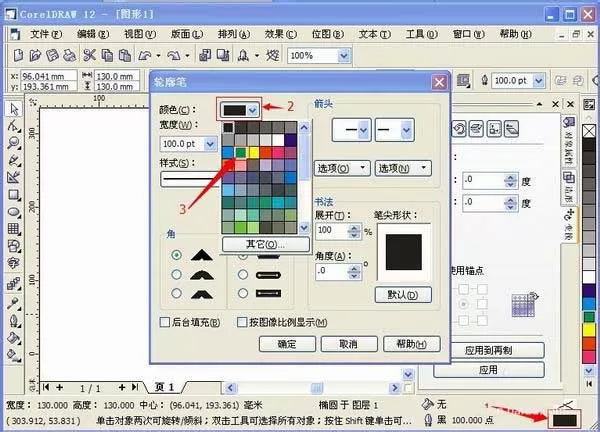Click the Print toolbar icon

[x=69, y=55]
